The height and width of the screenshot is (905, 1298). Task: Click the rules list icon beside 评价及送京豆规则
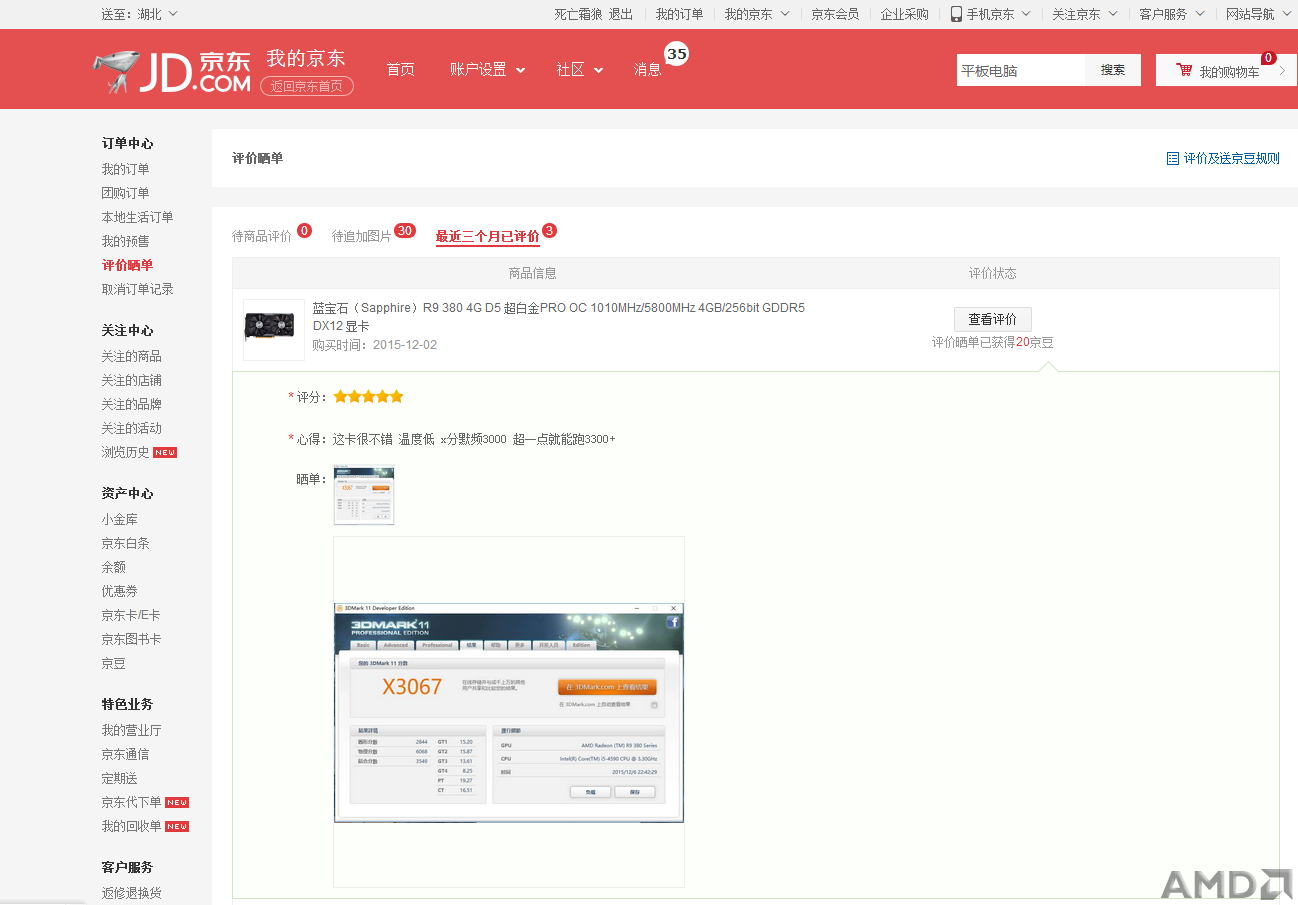click(1172, 158)
